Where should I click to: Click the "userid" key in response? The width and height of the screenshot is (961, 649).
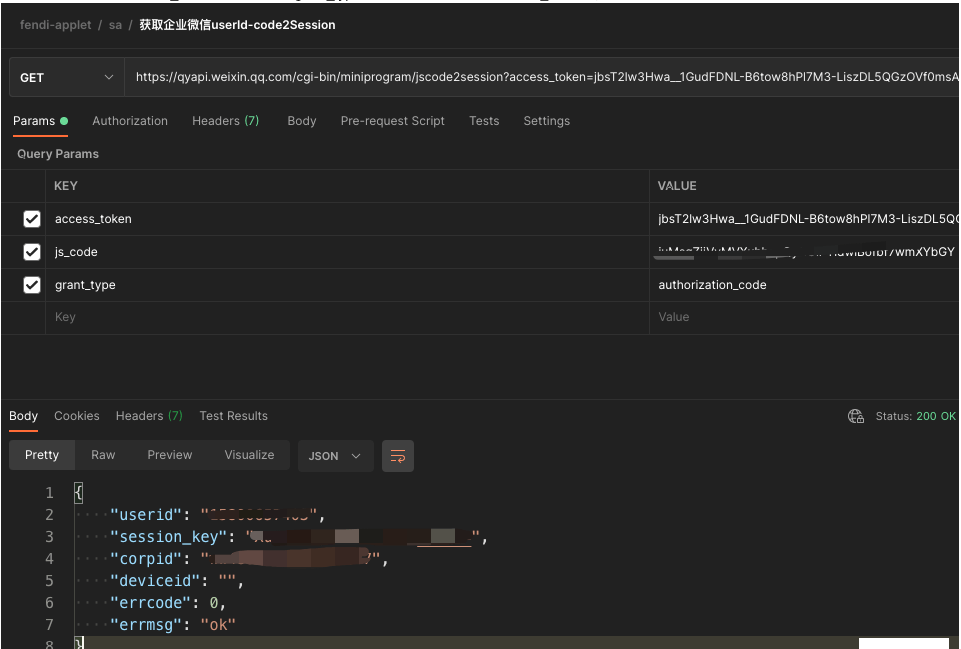146,515
